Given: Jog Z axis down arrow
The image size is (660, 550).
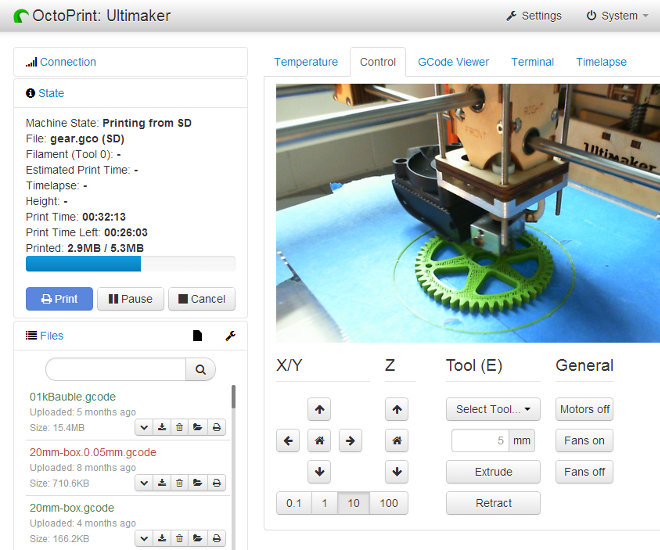Looking at the screenshot, I should click(x=397, y=472).
